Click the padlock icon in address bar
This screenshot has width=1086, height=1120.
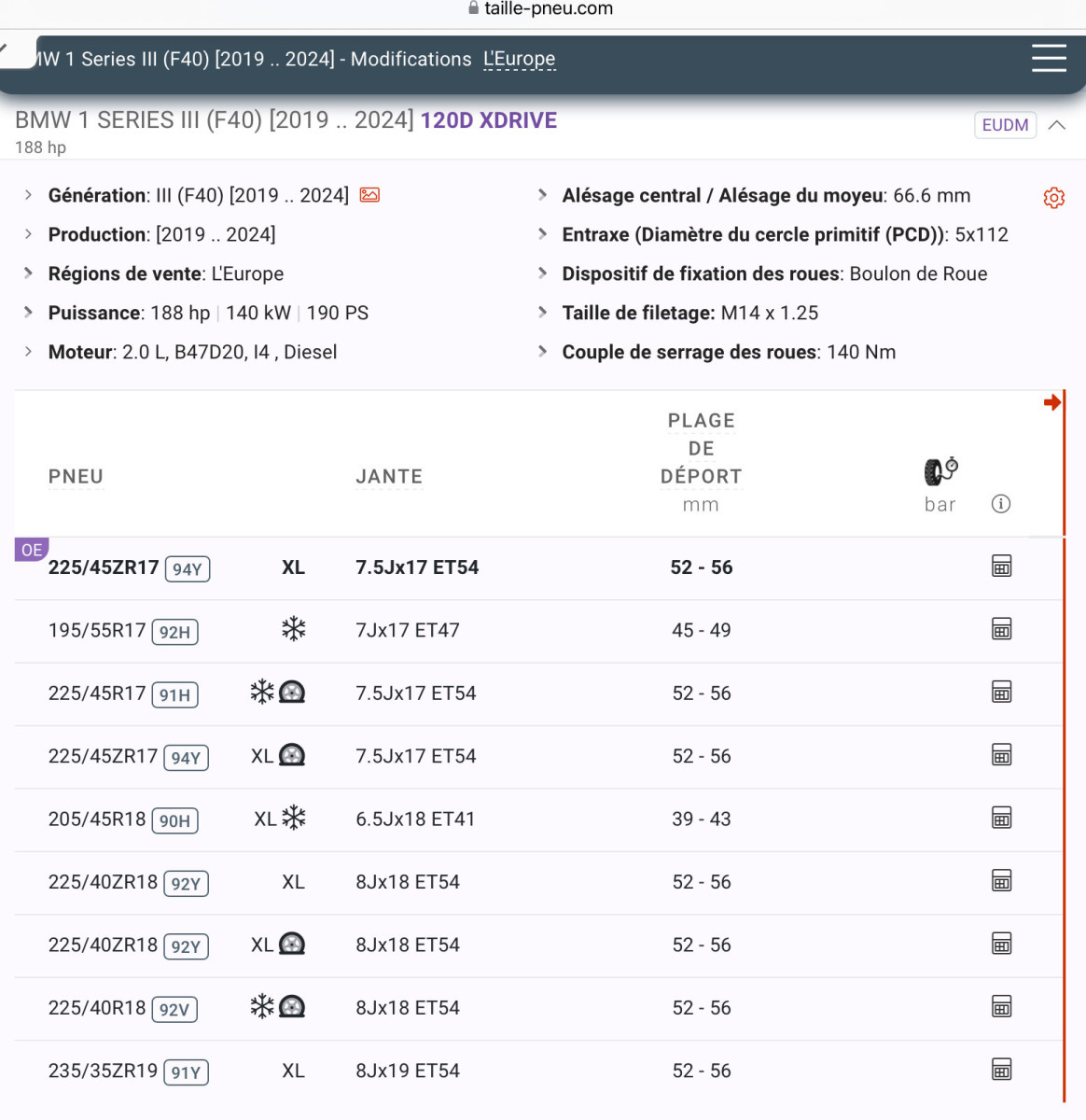pyautogui.click(x=473, y=8)
